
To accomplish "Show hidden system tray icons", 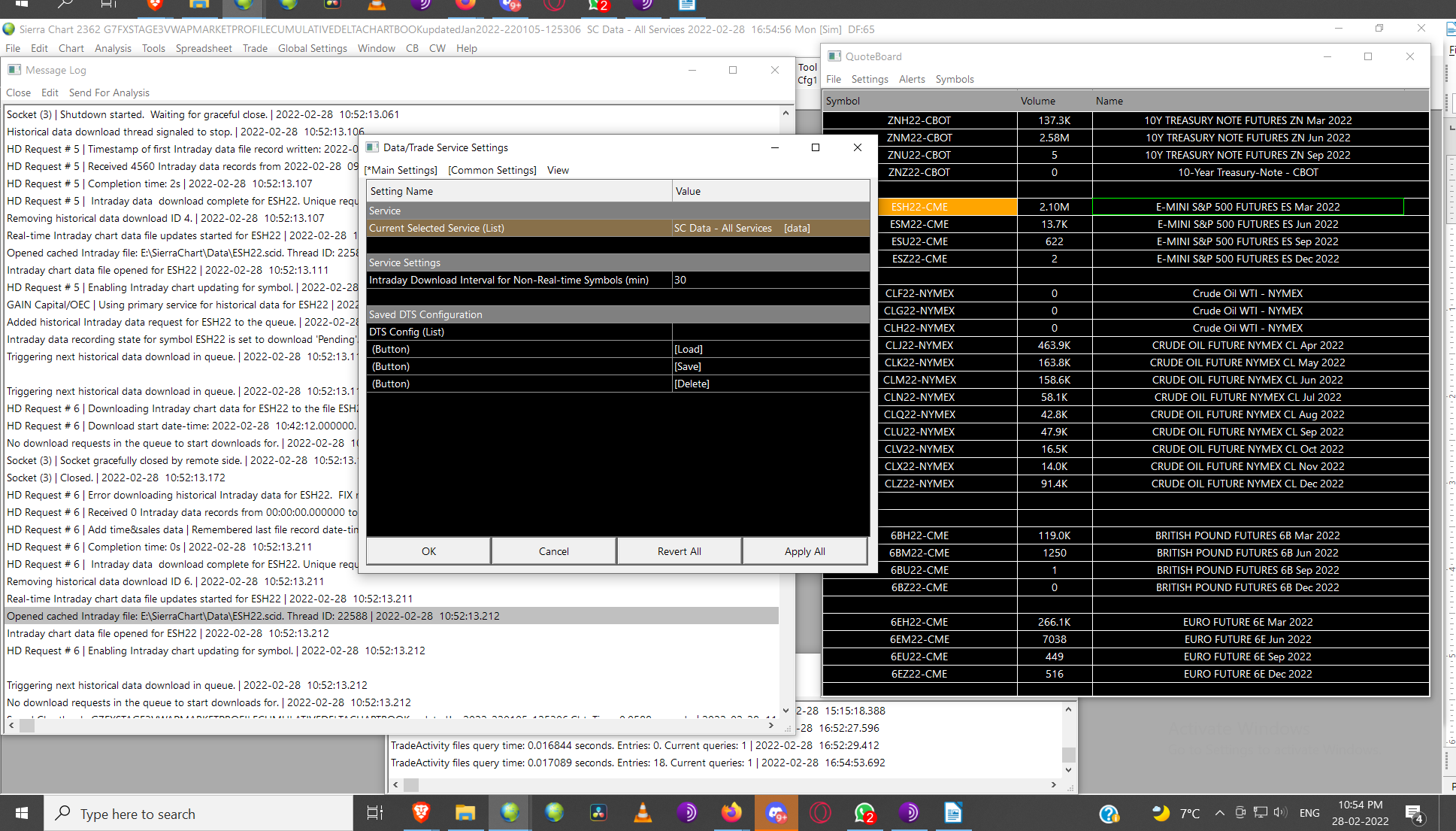I will 1219,813.
